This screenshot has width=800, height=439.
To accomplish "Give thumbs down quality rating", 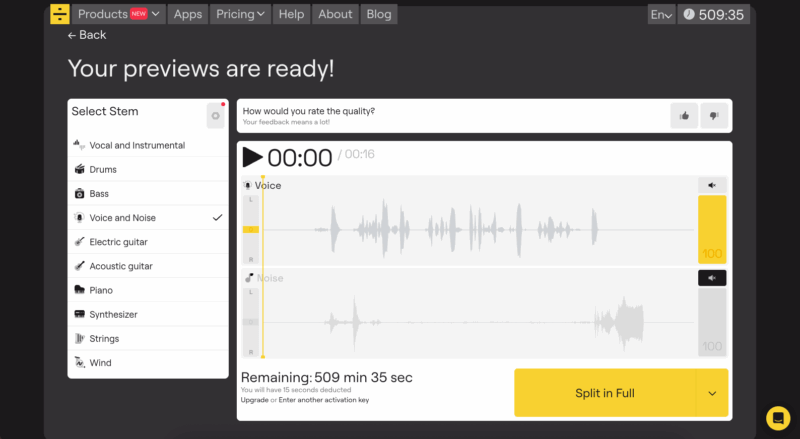I will pos(714,116).
